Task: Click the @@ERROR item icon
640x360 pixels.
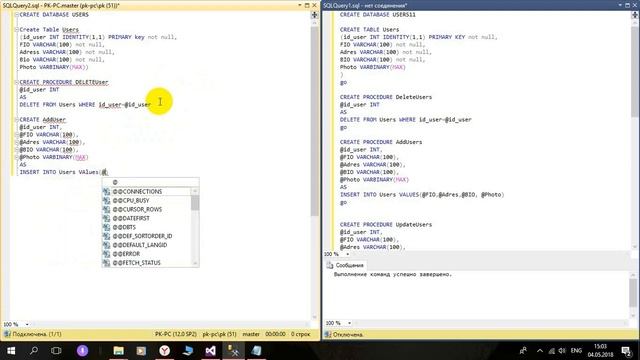Action: [x=107, y=254]
